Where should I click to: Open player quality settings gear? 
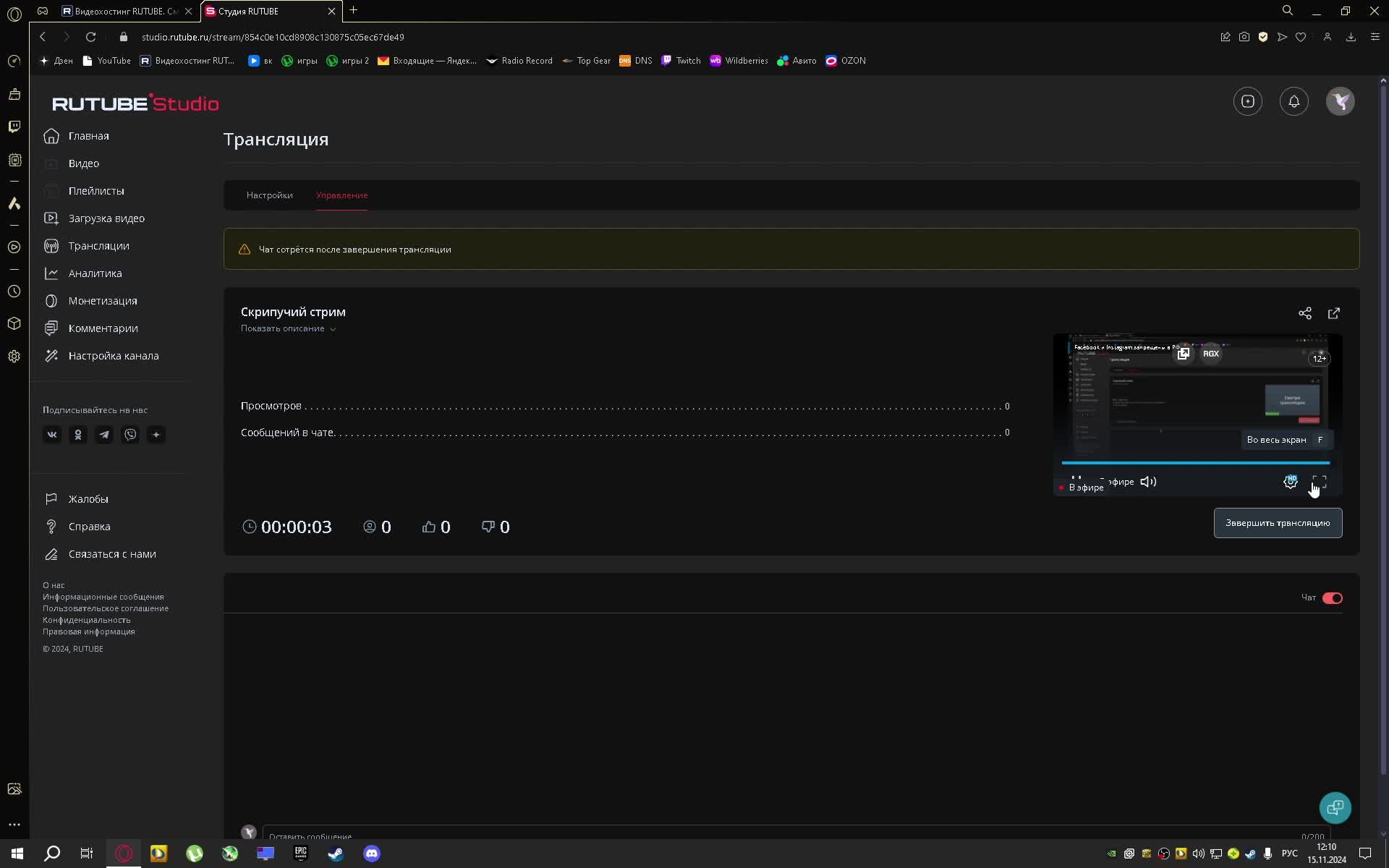[x=1290, y=482]
